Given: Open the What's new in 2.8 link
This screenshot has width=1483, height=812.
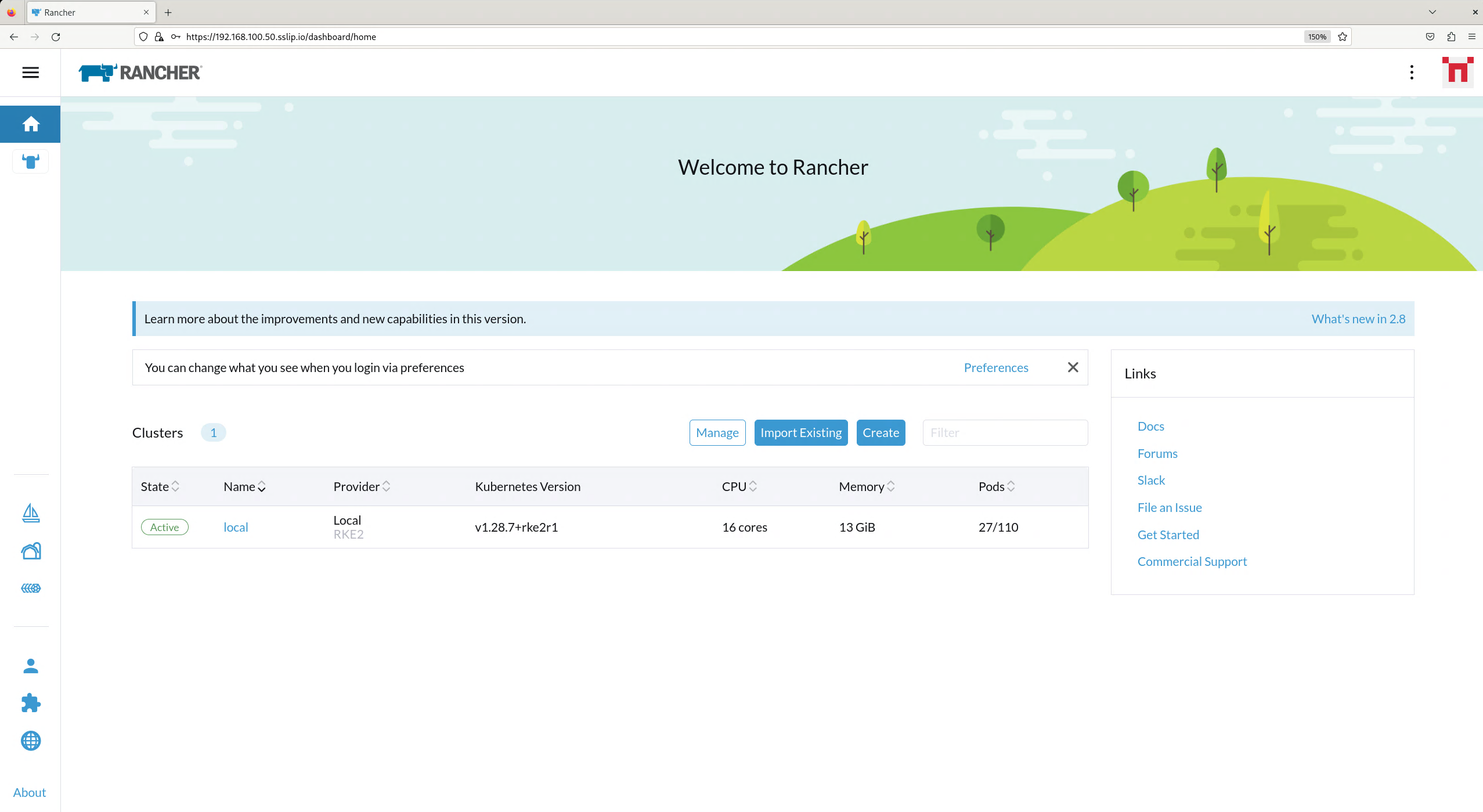Looking at the screenshot, I should click(x=1358, y=319).
